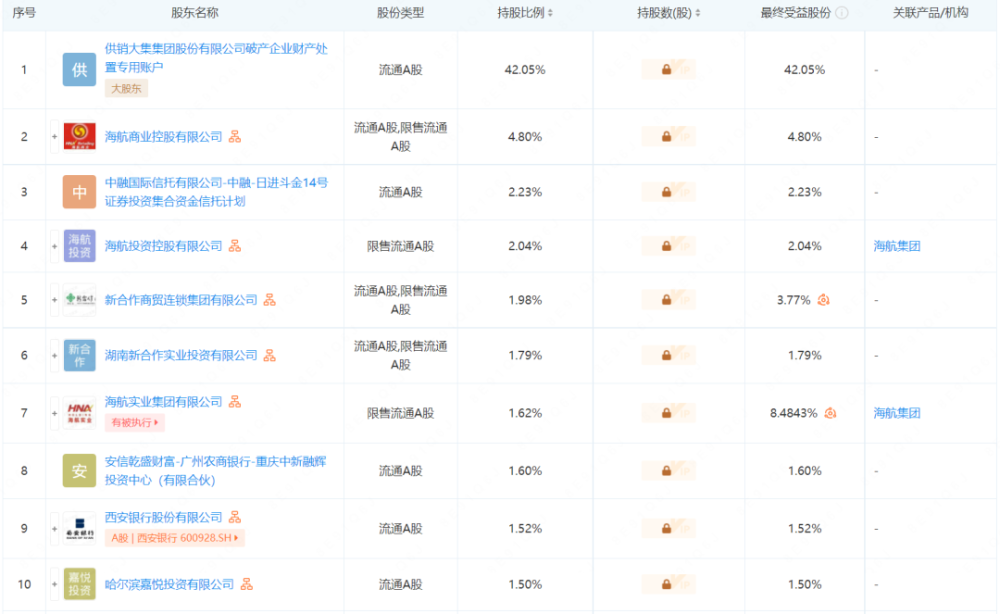1000x614 pixels.
Task: Open 湖南新合作实业投资有限公司 link
Action: (181, 355)
